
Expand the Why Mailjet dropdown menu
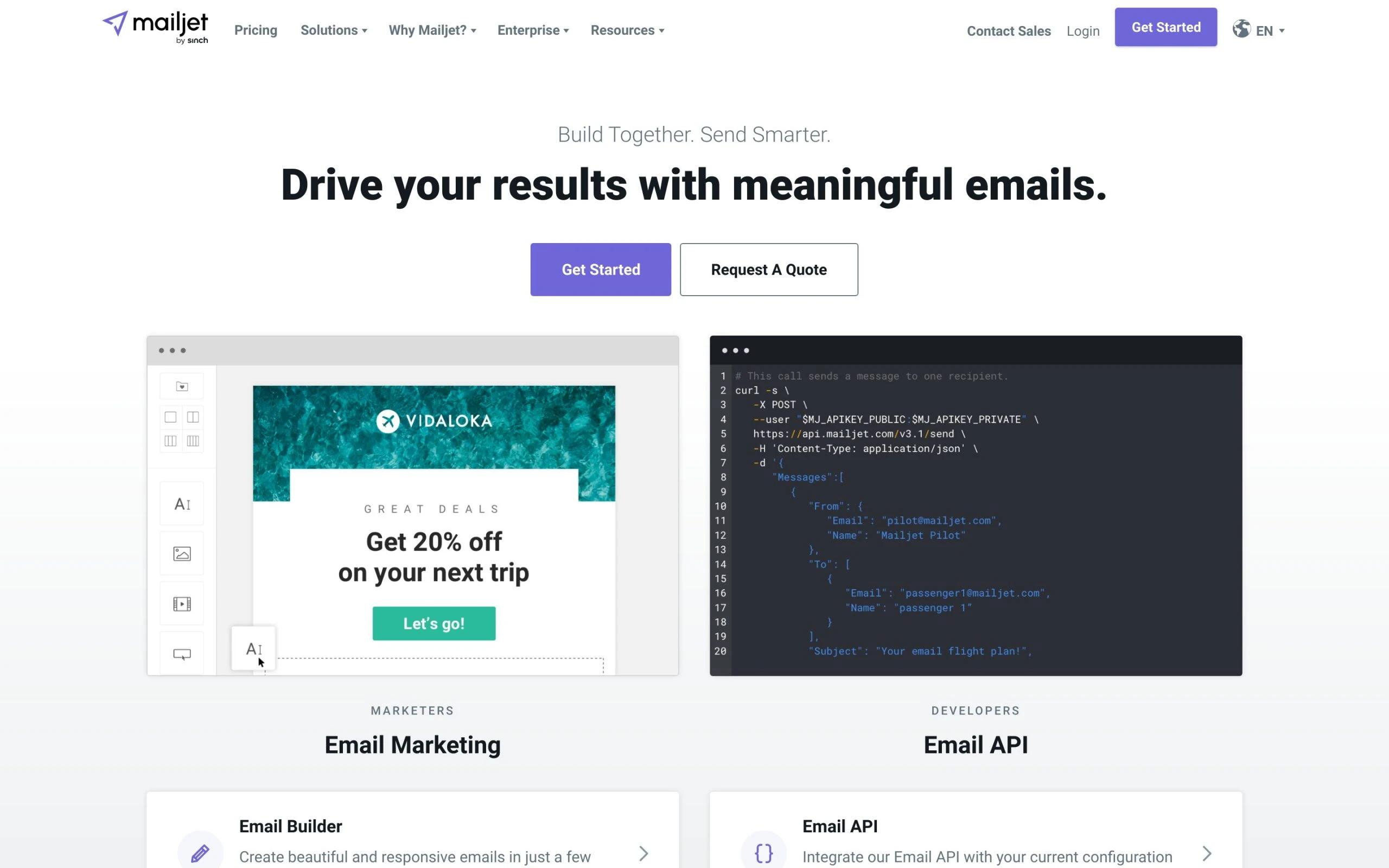[x=432, y=30]
